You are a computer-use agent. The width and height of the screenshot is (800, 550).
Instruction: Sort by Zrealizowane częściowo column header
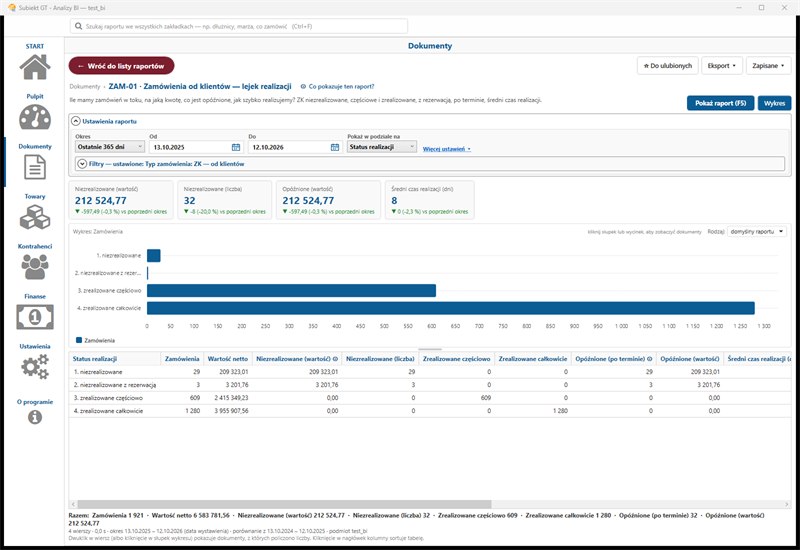point(457,359)
